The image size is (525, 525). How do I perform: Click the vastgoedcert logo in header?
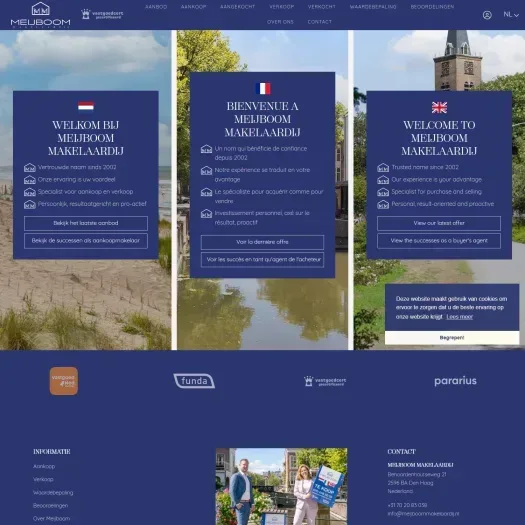[x=102, y=14]
